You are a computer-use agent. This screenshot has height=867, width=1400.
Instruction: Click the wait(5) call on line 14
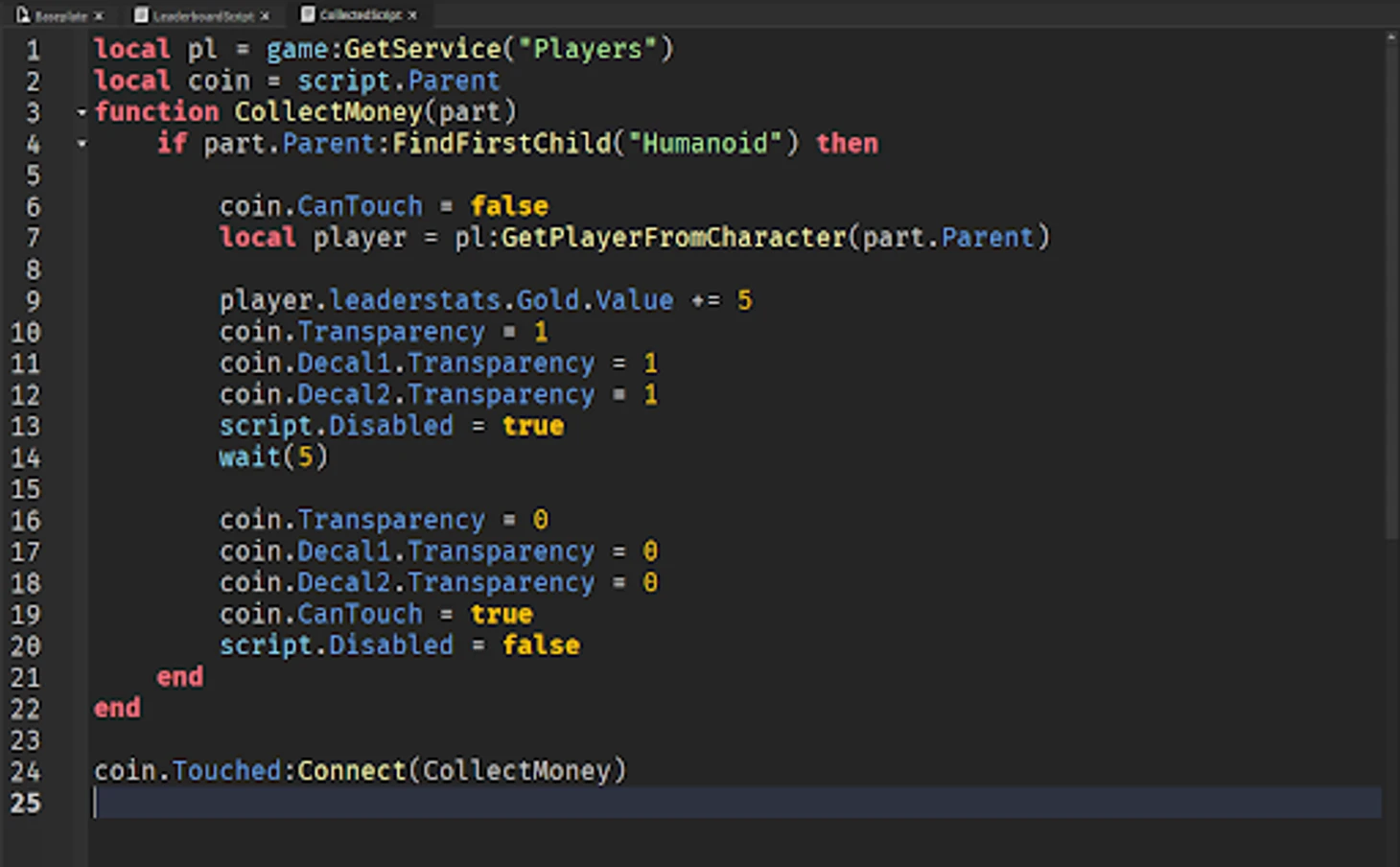273,457
